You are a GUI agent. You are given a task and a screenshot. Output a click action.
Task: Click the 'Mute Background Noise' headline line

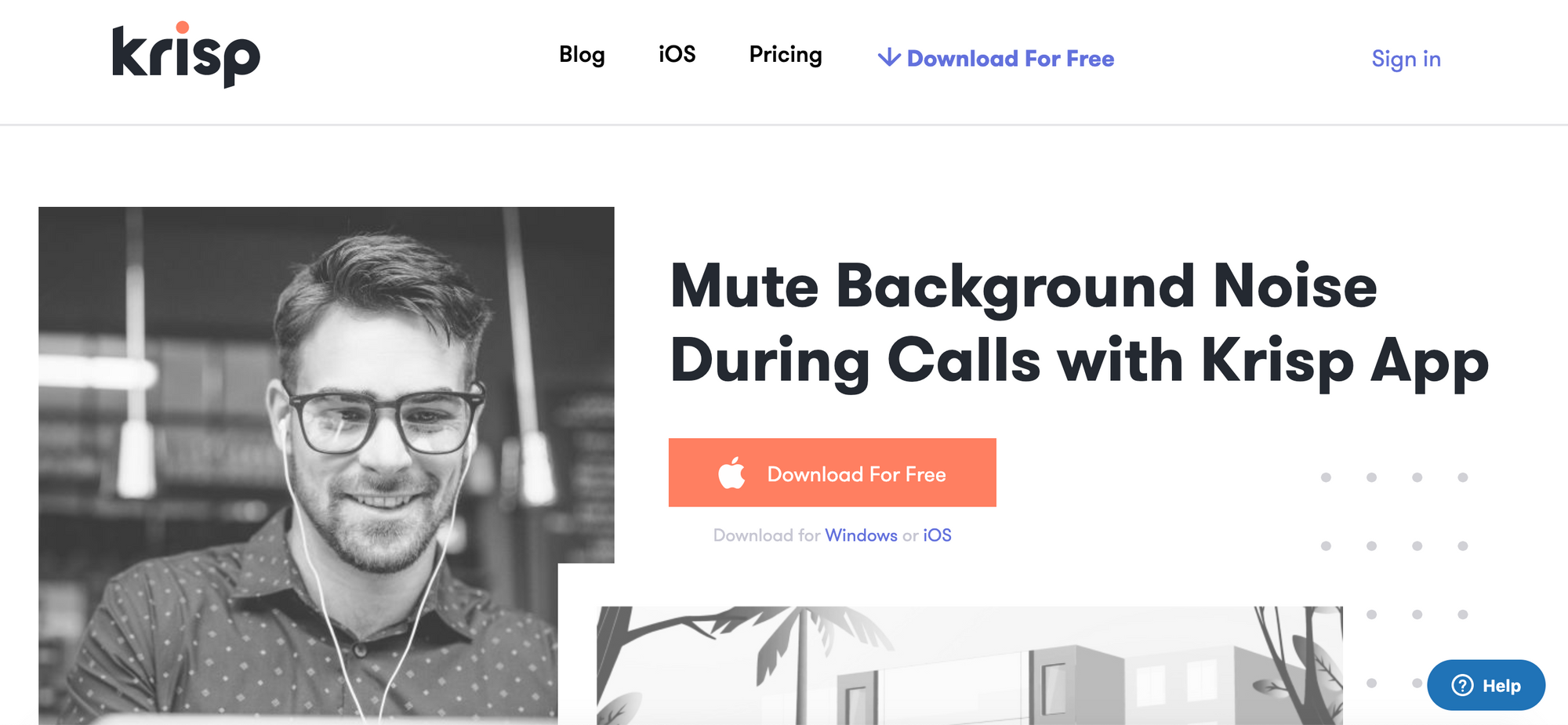(x=1023, y=287)
